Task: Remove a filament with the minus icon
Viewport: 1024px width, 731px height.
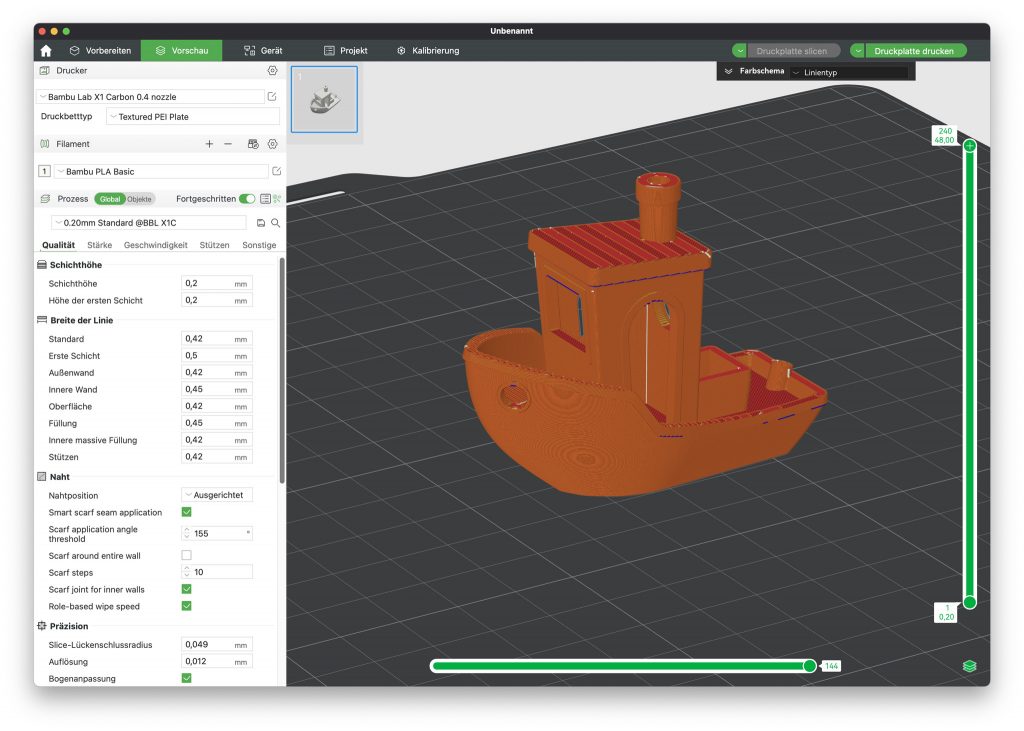Action: 228,144
